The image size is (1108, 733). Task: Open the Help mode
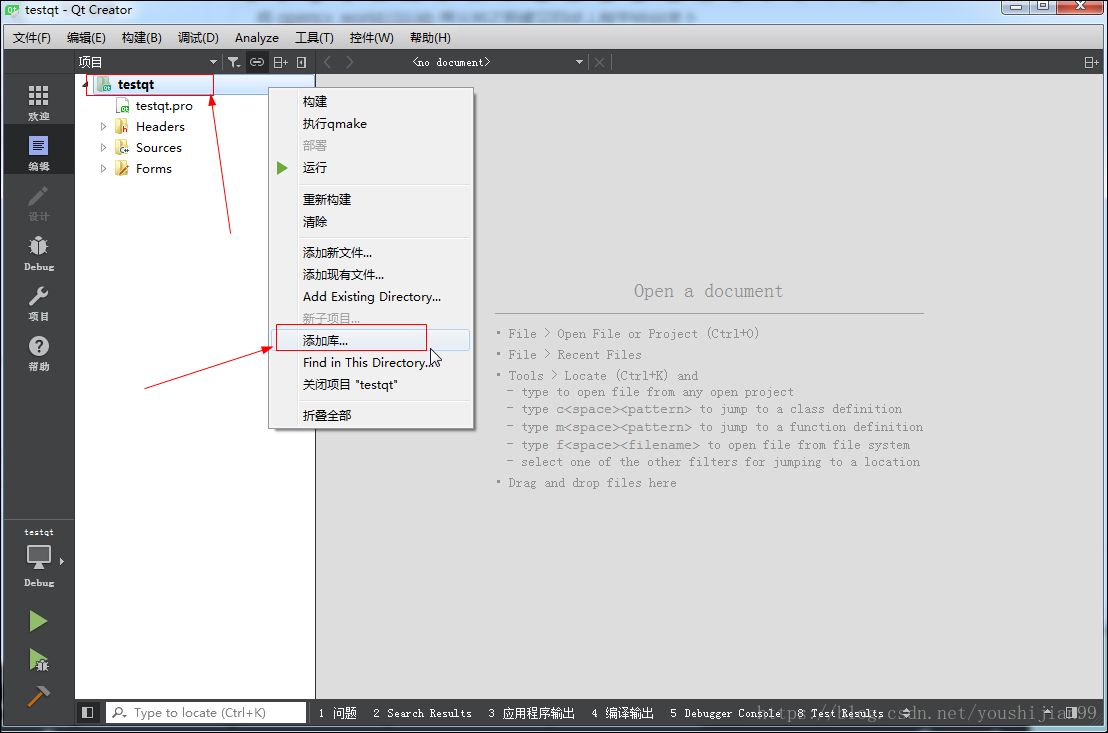[x=38, y=353]
